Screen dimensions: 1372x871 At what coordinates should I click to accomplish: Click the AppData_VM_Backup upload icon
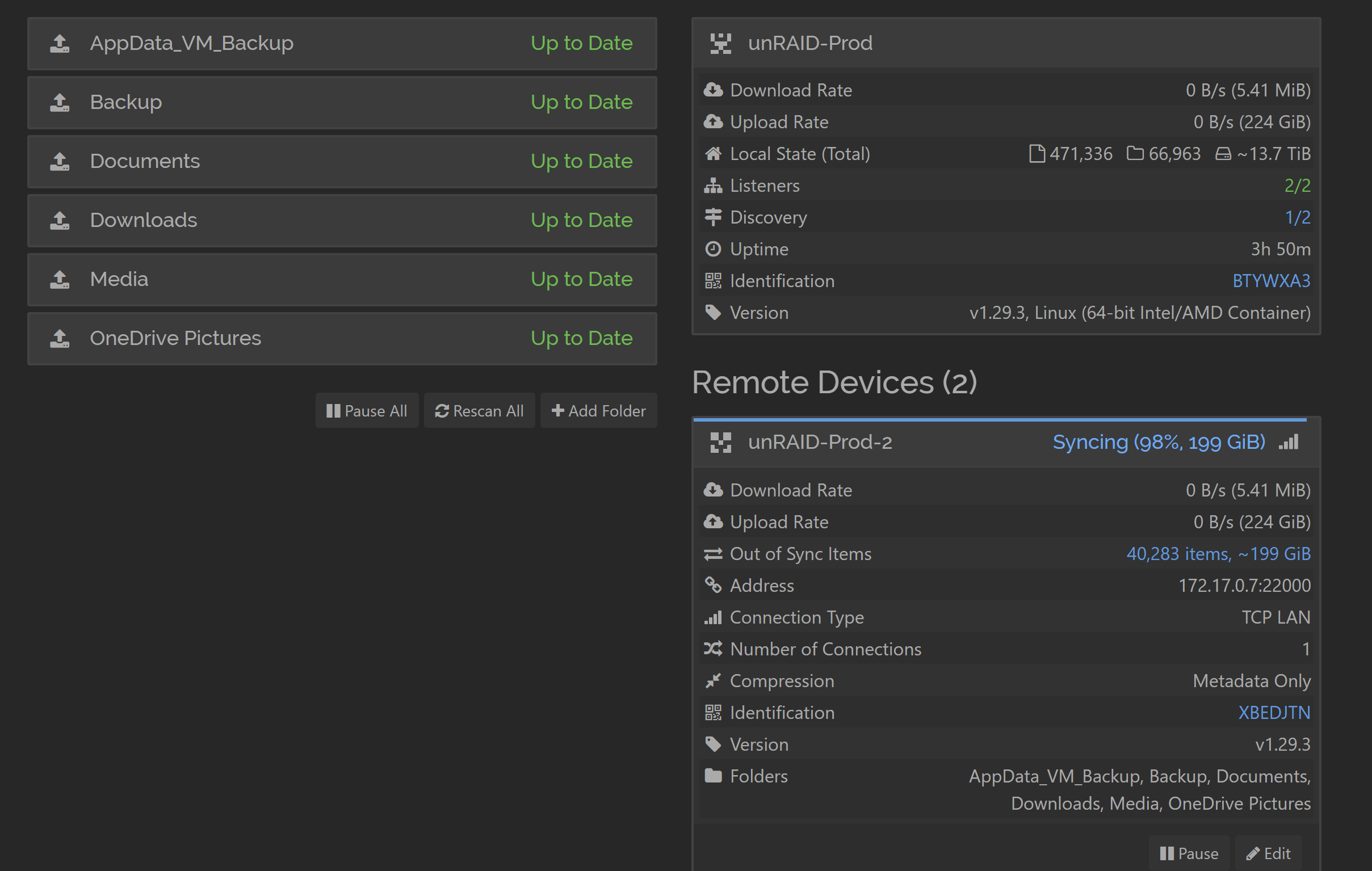(60, 43)
